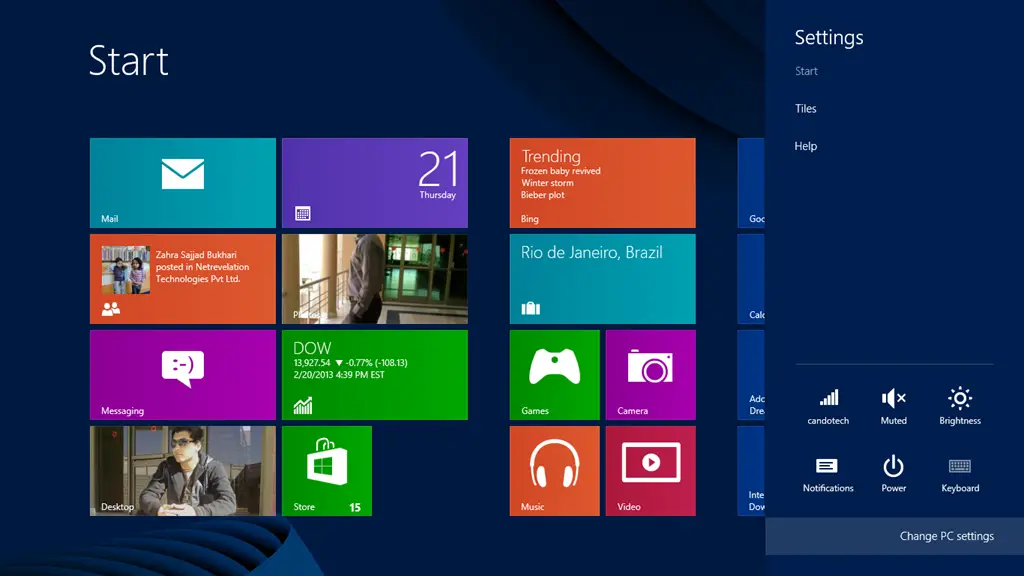Open the Keyboard input options
The image size is (1024, 576).
[x=960, y=473]
